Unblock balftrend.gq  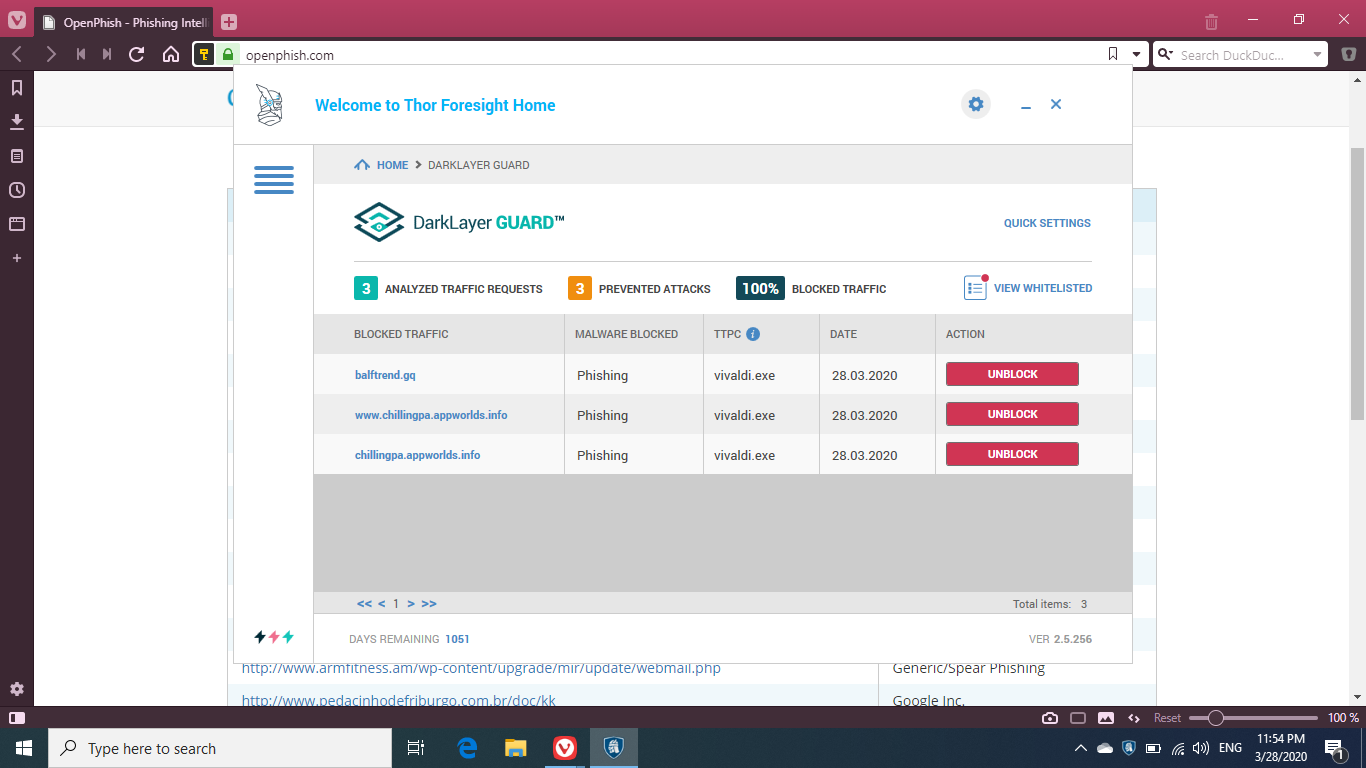pos(1012,374)
